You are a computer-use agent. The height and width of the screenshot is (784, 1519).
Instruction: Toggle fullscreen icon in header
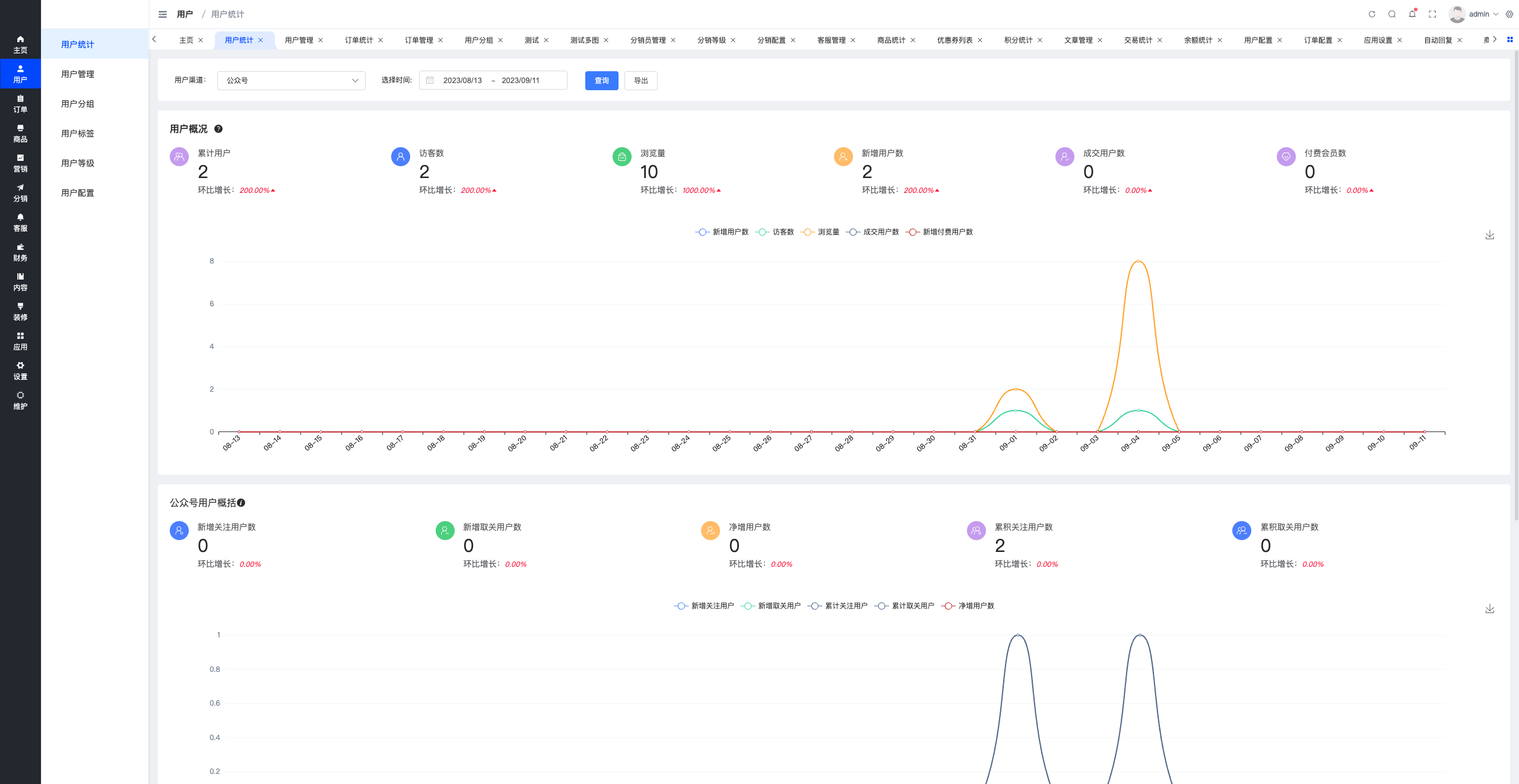coord(1432,14)
